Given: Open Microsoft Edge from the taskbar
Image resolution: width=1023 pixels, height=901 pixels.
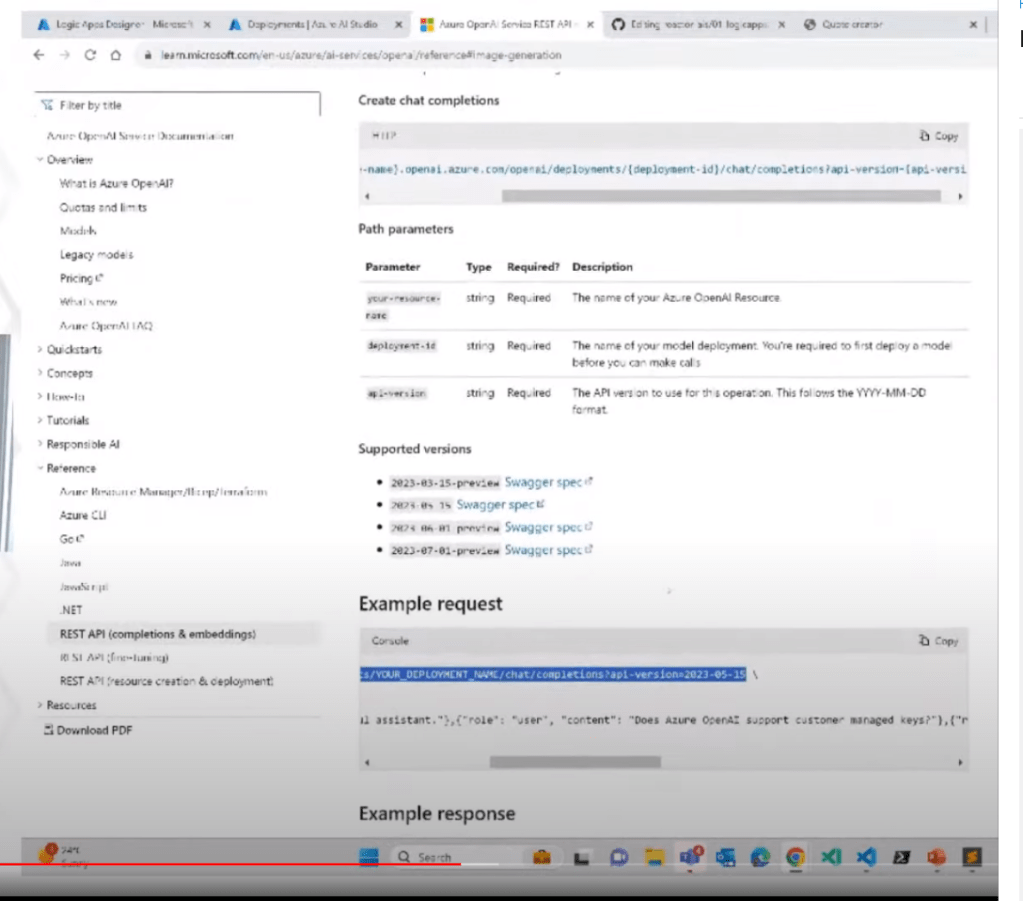Looking at the screenshot, I should pos(760,857).
